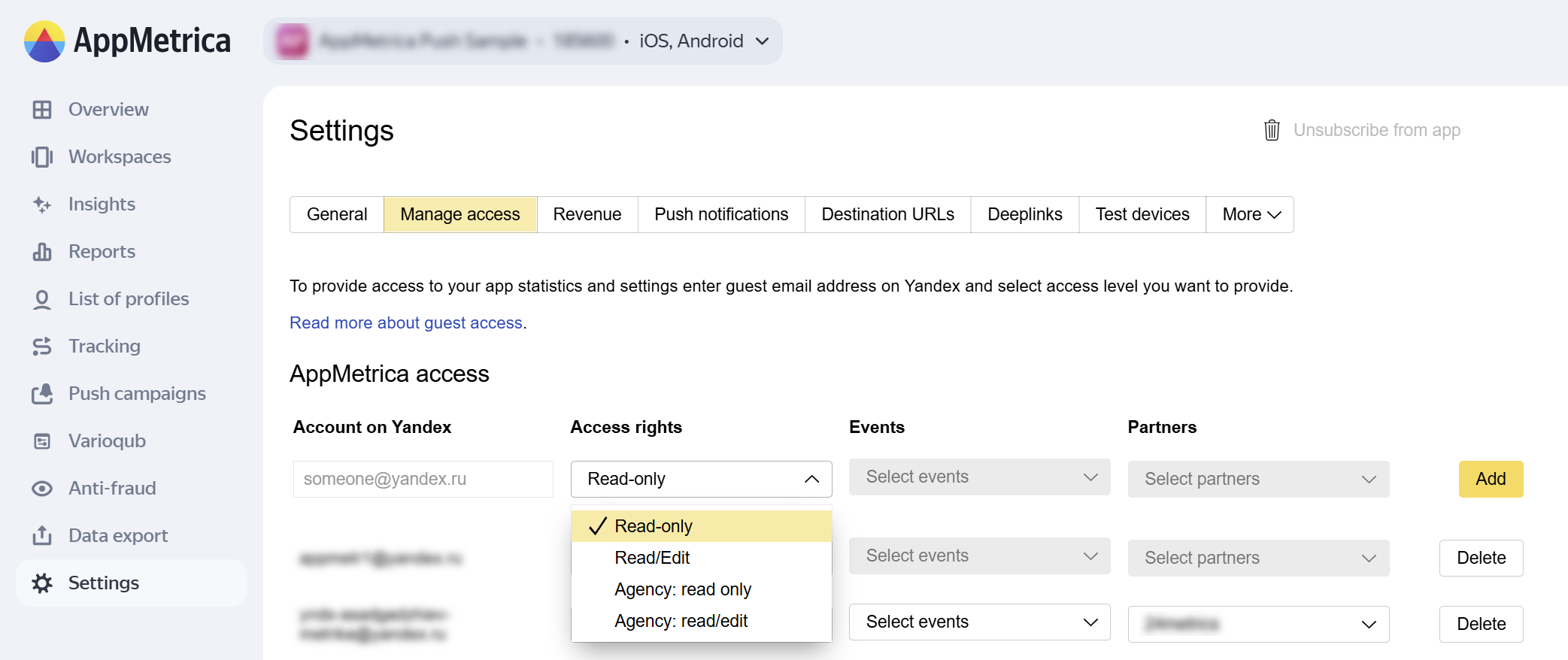Click the Workspaces sidebar icon

pyautogui.click(x=42, y=157)
